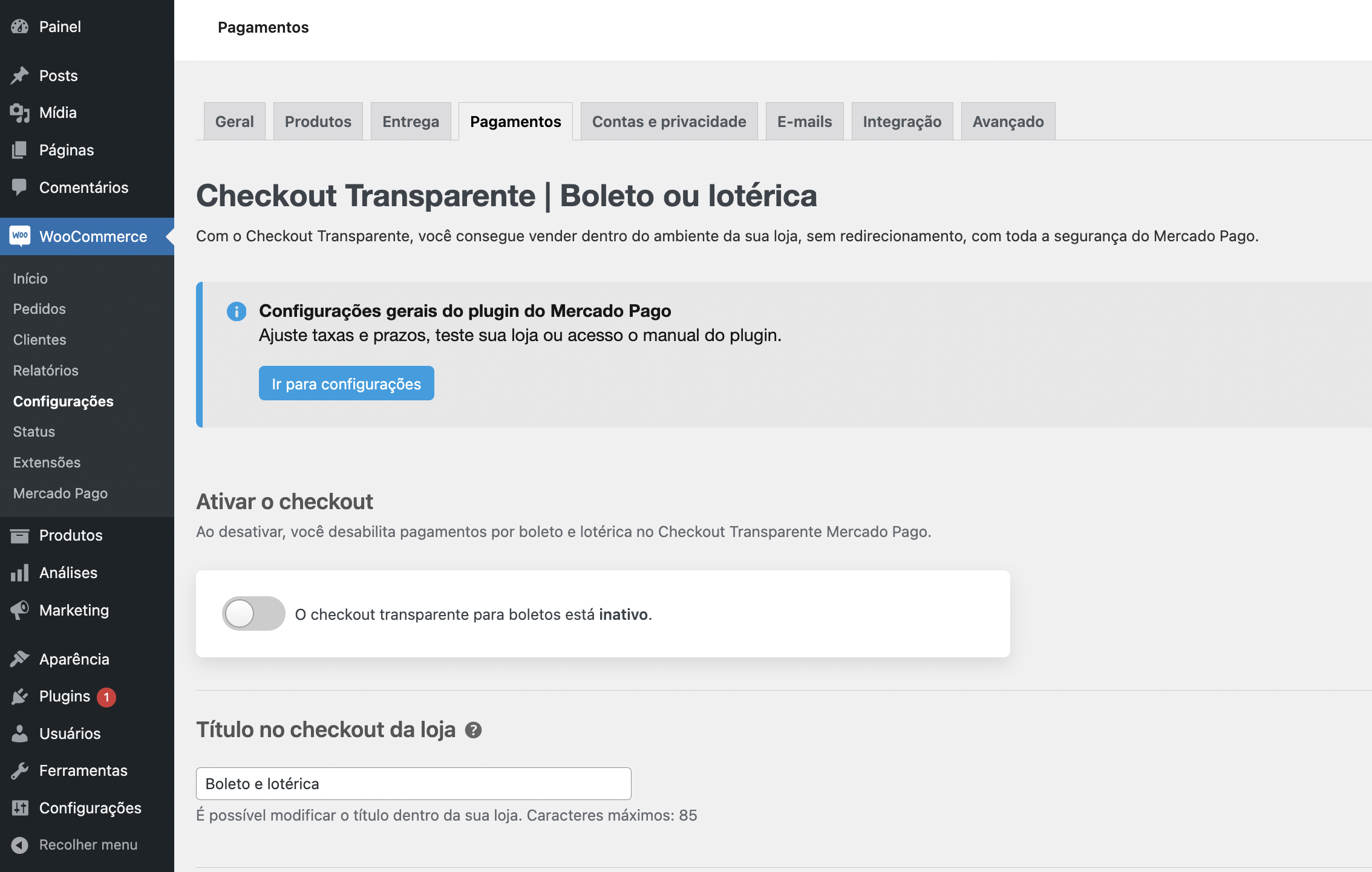Open the Aparência menu label
Viewport: 1372px width, 872px height.
pos(74,659)
